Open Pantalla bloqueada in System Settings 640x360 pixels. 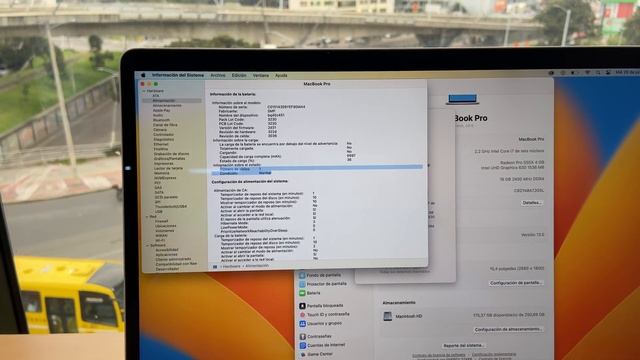point(321,306)
